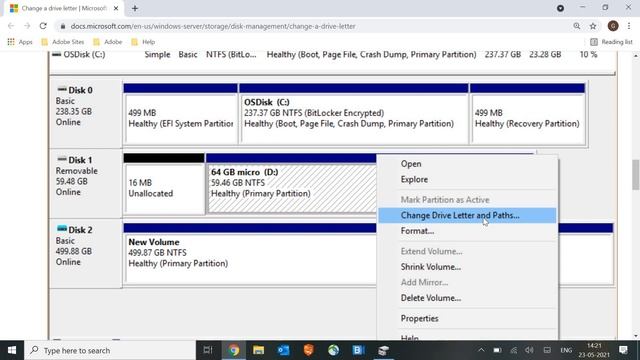
Task: Choose Delete Volume in the context menu
Action: pyautogui.click(x=467, y=298)
